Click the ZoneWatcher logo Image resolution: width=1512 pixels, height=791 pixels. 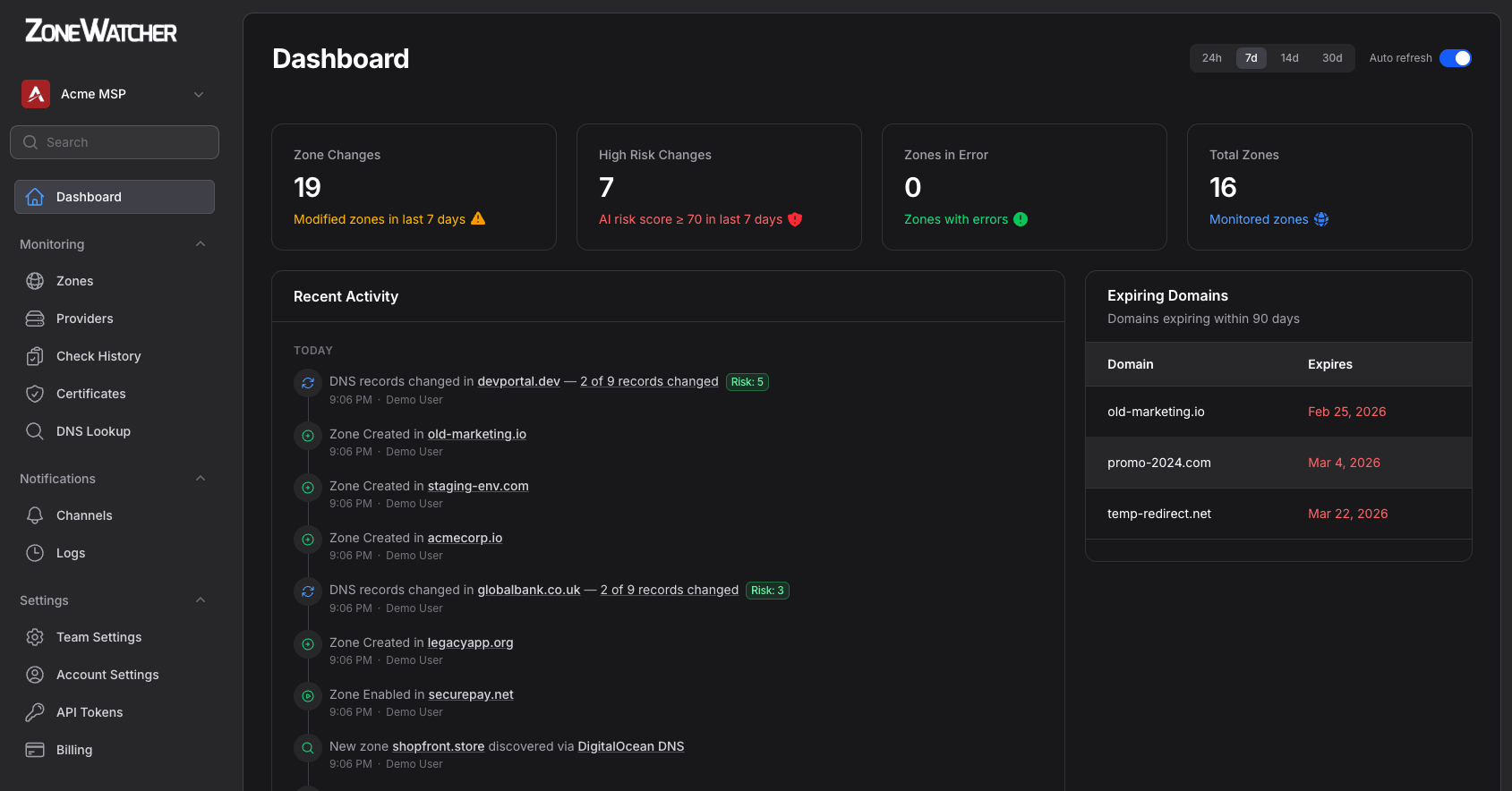tap(101, 31)
